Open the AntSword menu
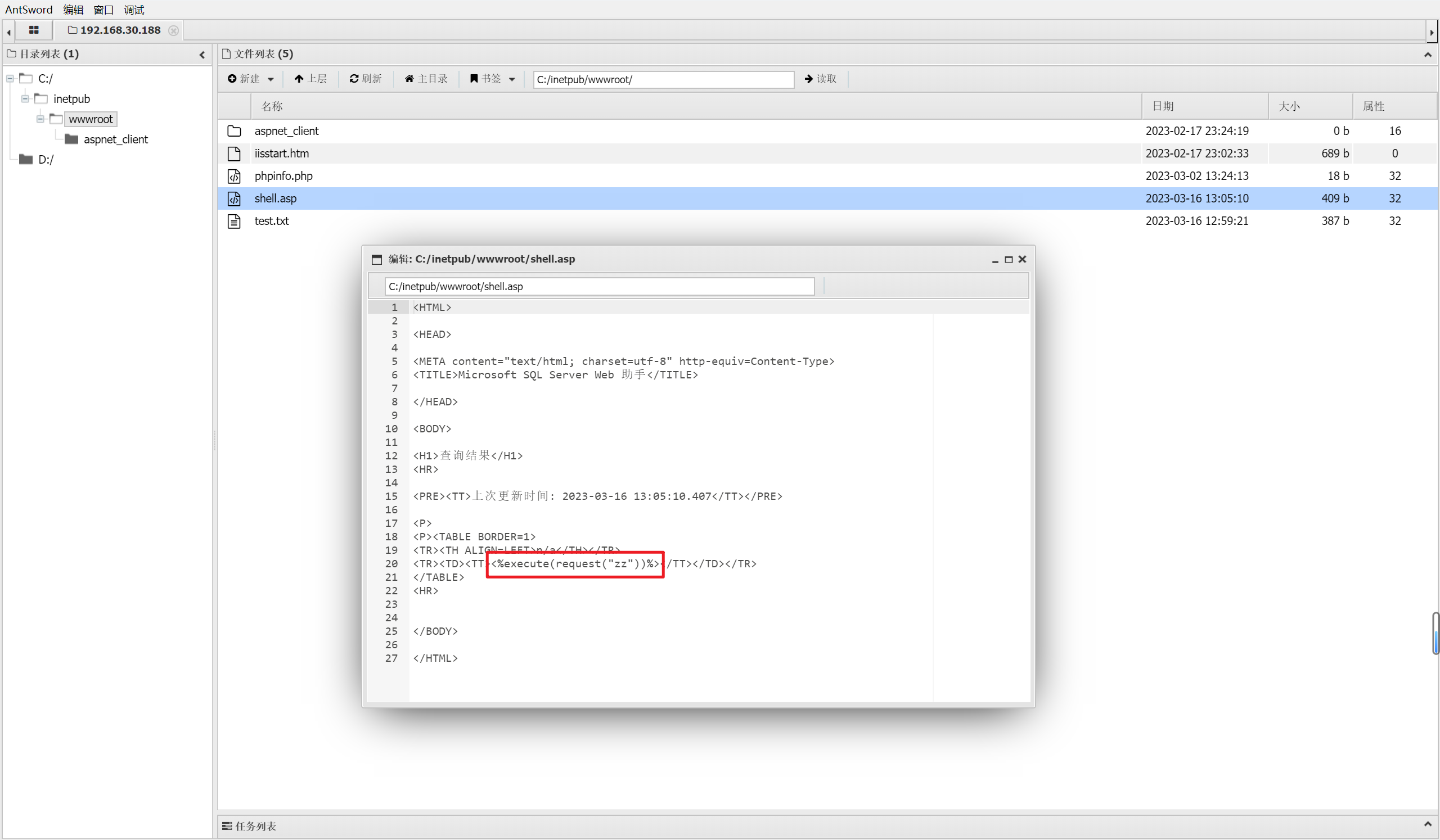The width and height of the screenshot is (1440, 840). click(29, 10)
